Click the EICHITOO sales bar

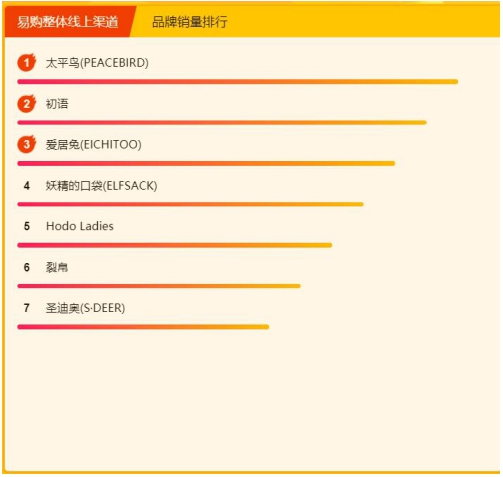click(206, 163)
